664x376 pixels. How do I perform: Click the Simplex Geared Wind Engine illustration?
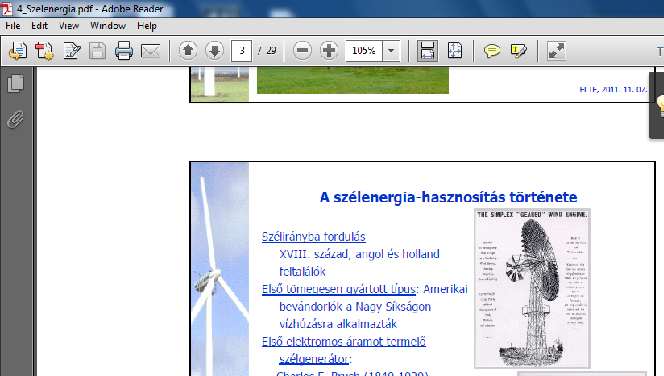(532, 288)
